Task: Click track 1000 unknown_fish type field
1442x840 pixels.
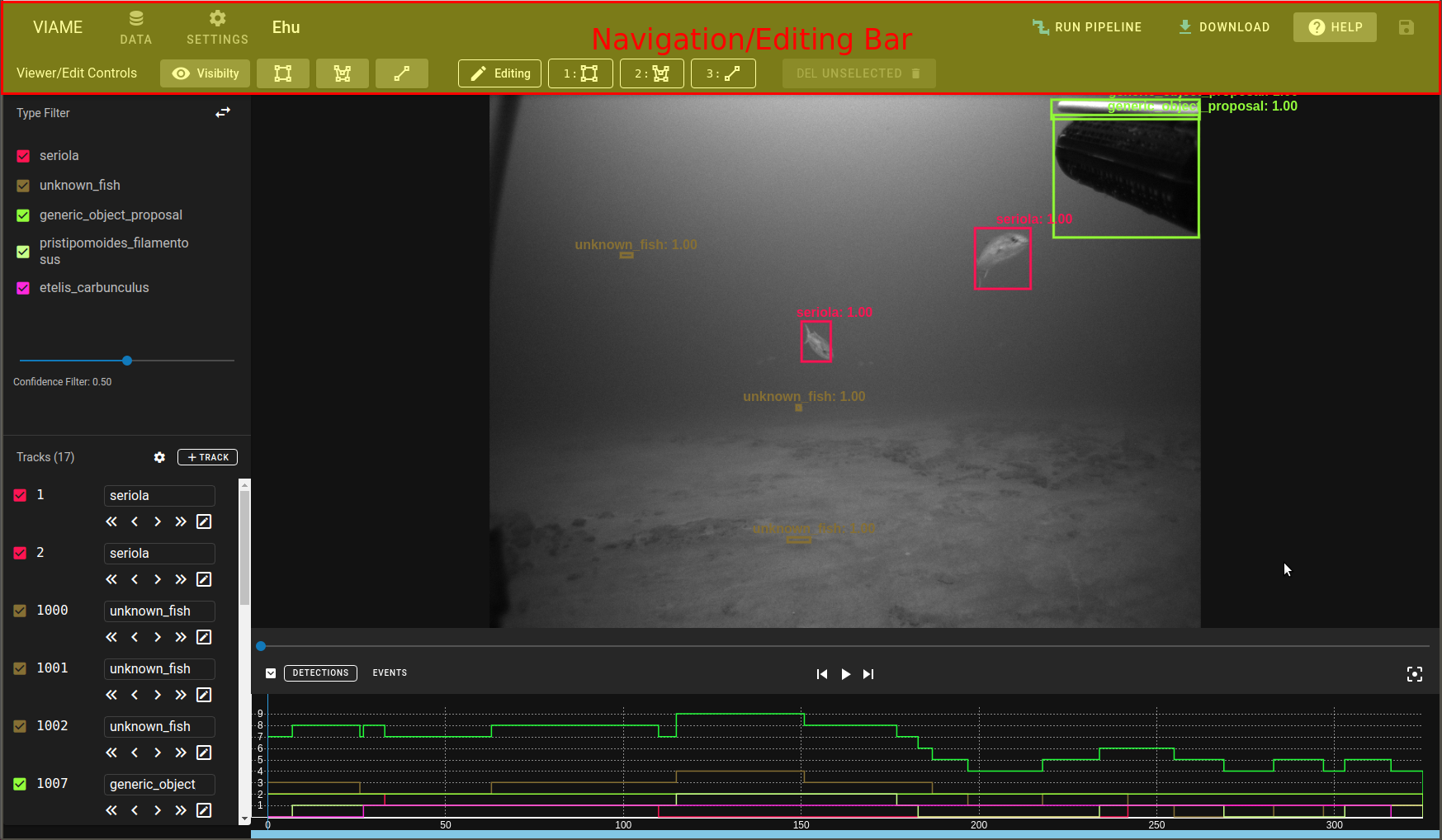Action: [x=159, y=611]
